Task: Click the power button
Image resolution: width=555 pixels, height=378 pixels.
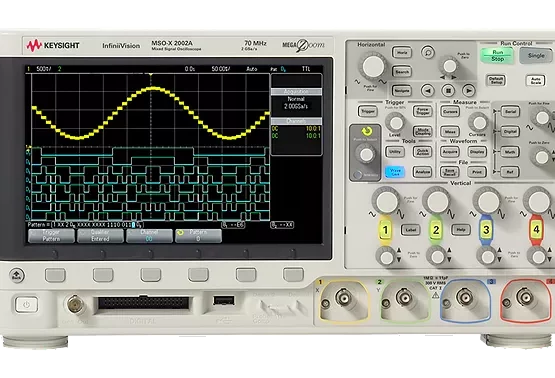Action: (x=26, y=304)
